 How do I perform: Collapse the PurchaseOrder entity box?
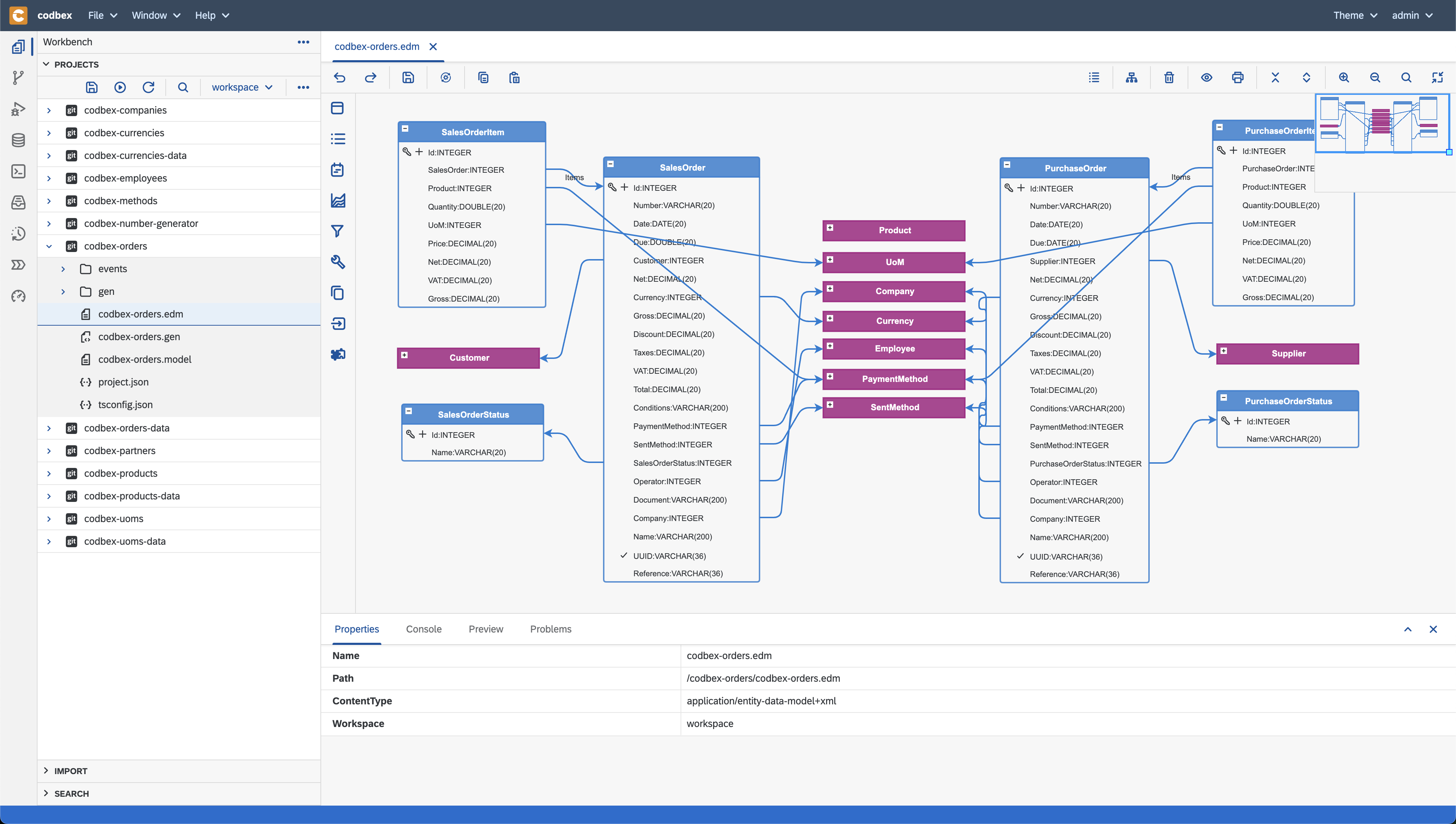1007,165
